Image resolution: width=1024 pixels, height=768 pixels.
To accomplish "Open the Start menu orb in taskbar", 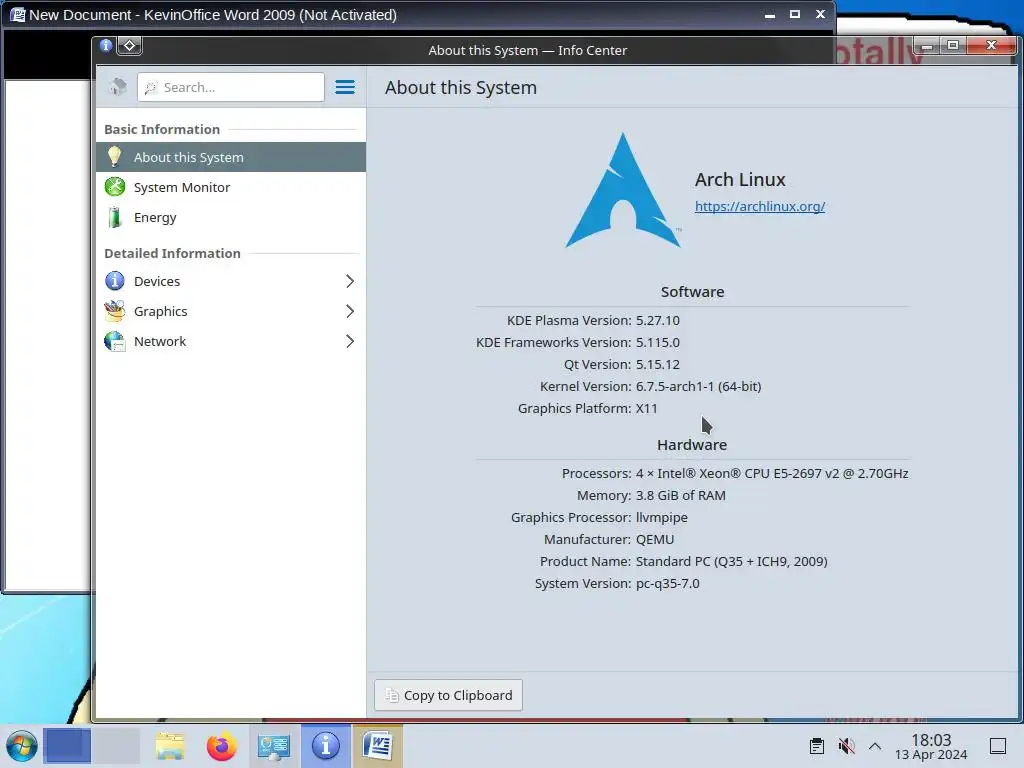I will [x=21, y=746].
